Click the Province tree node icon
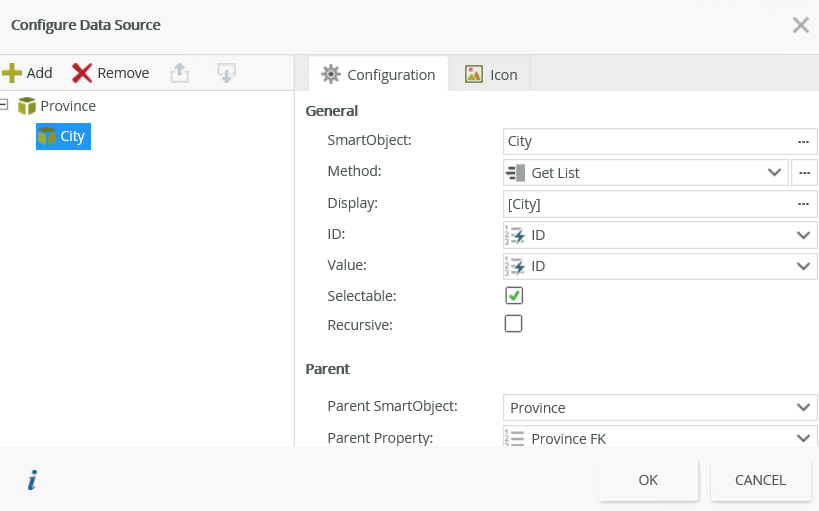Image resolution: width=819 pixels, height=511 pixels. (27, 106)
